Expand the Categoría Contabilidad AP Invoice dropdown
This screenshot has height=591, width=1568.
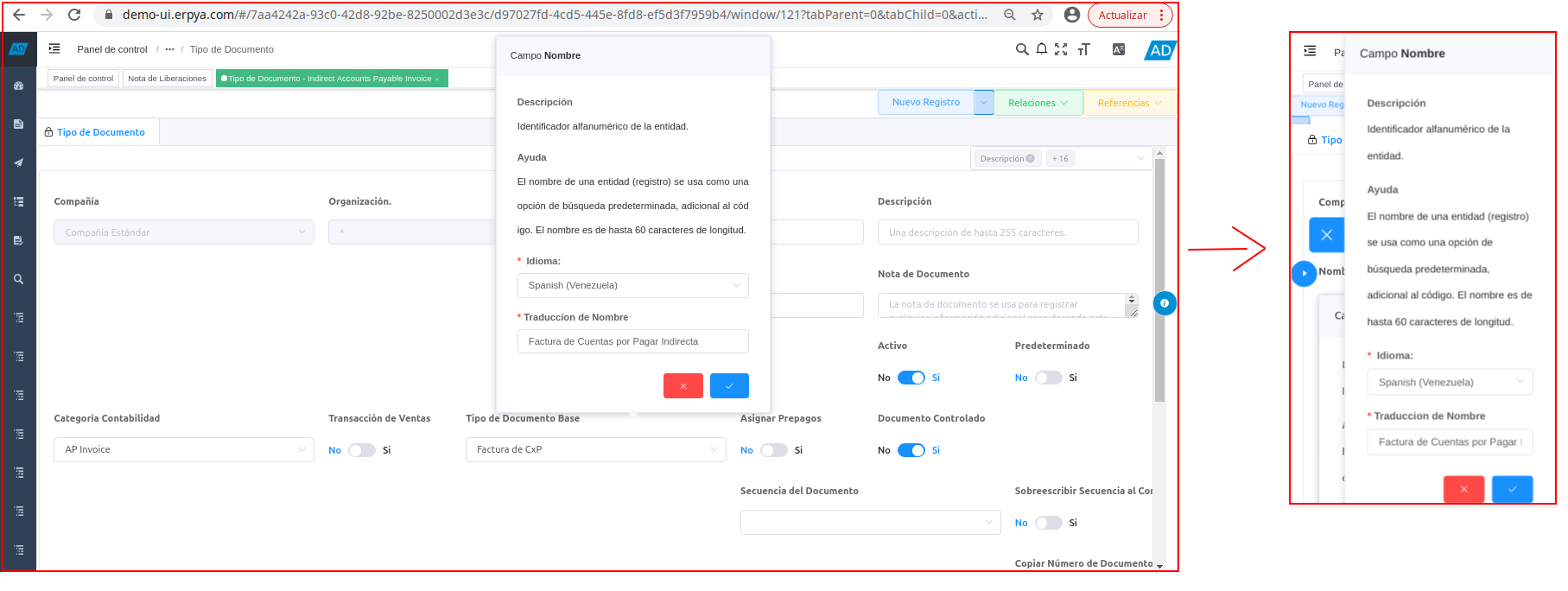pos(183,449)
